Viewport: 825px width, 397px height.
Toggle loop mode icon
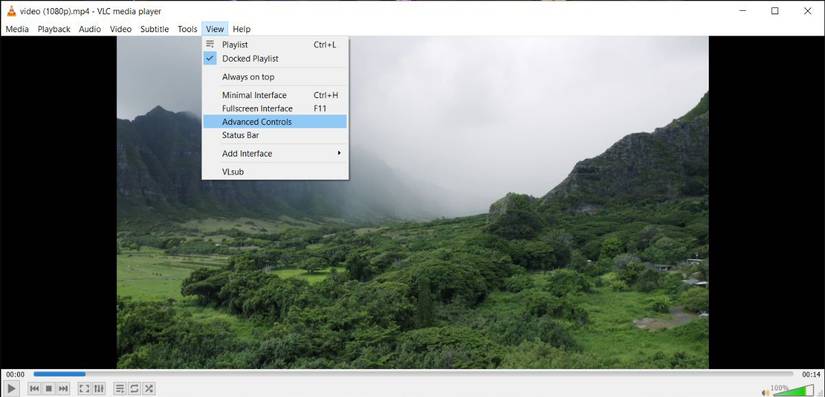(x=135, y=389)
